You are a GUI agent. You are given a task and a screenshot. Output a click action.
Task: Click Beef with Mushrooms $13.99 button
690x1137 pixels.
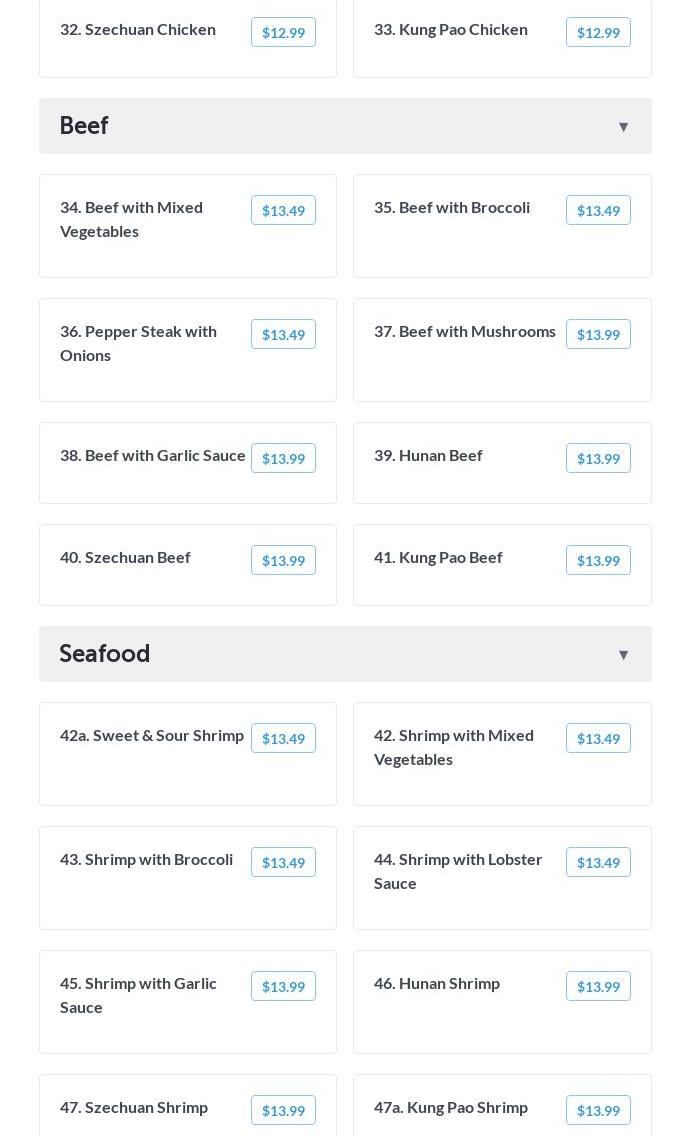click(598, 334)
